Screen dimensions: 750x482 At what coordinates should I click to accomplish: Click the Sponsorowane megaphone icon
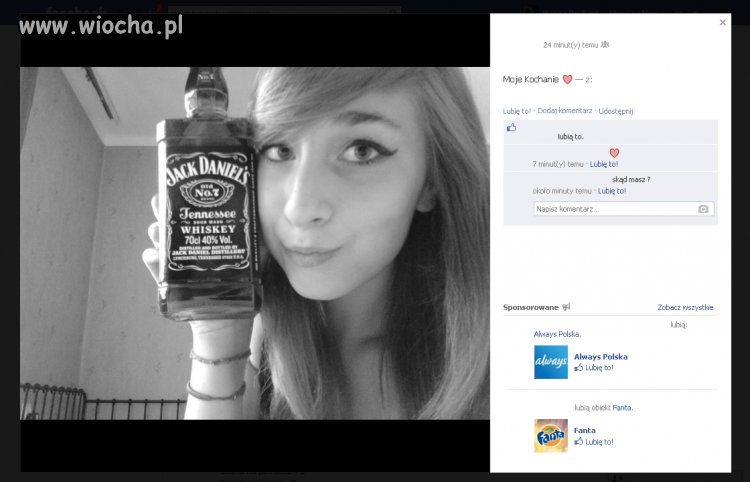point(566,307)
